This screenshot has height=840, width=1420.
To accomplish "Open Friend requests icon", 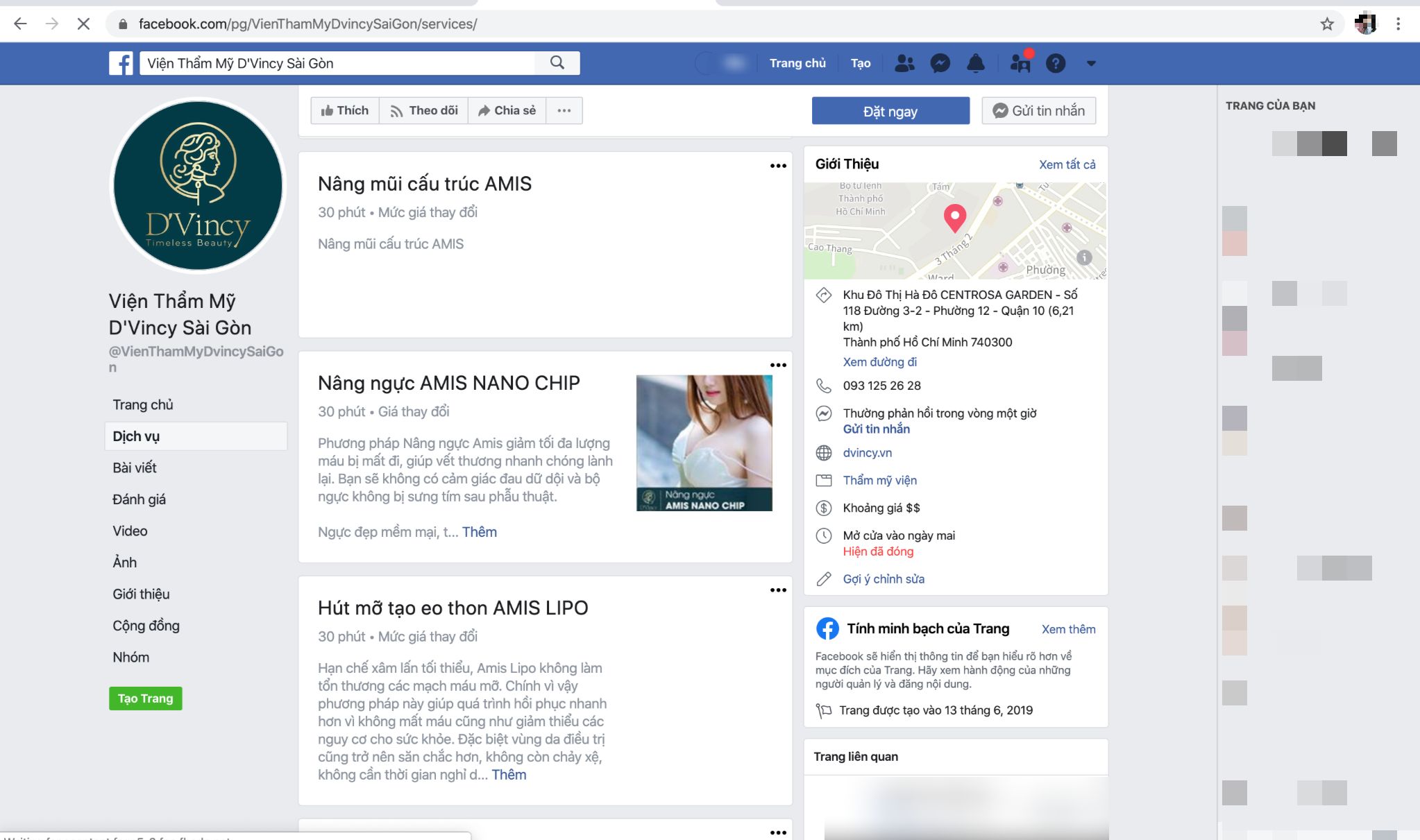I will click(904, 63).
